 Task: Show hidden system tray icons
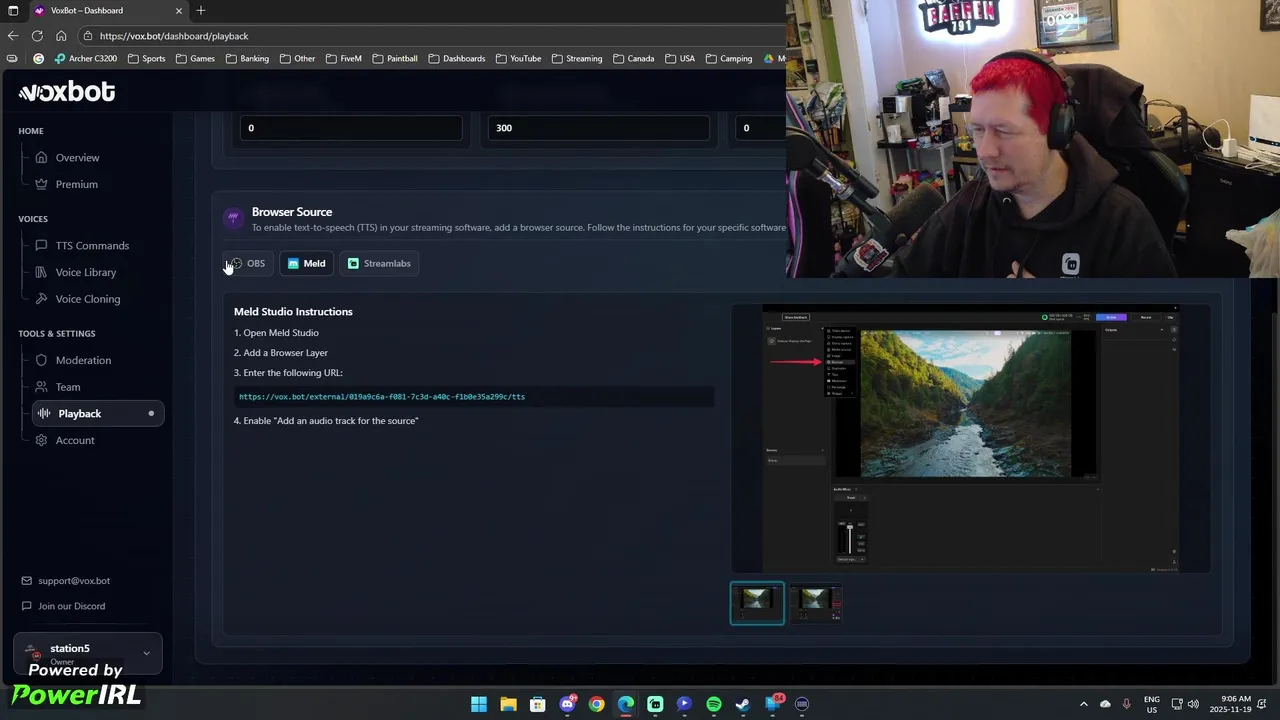tap(1084, 704)
